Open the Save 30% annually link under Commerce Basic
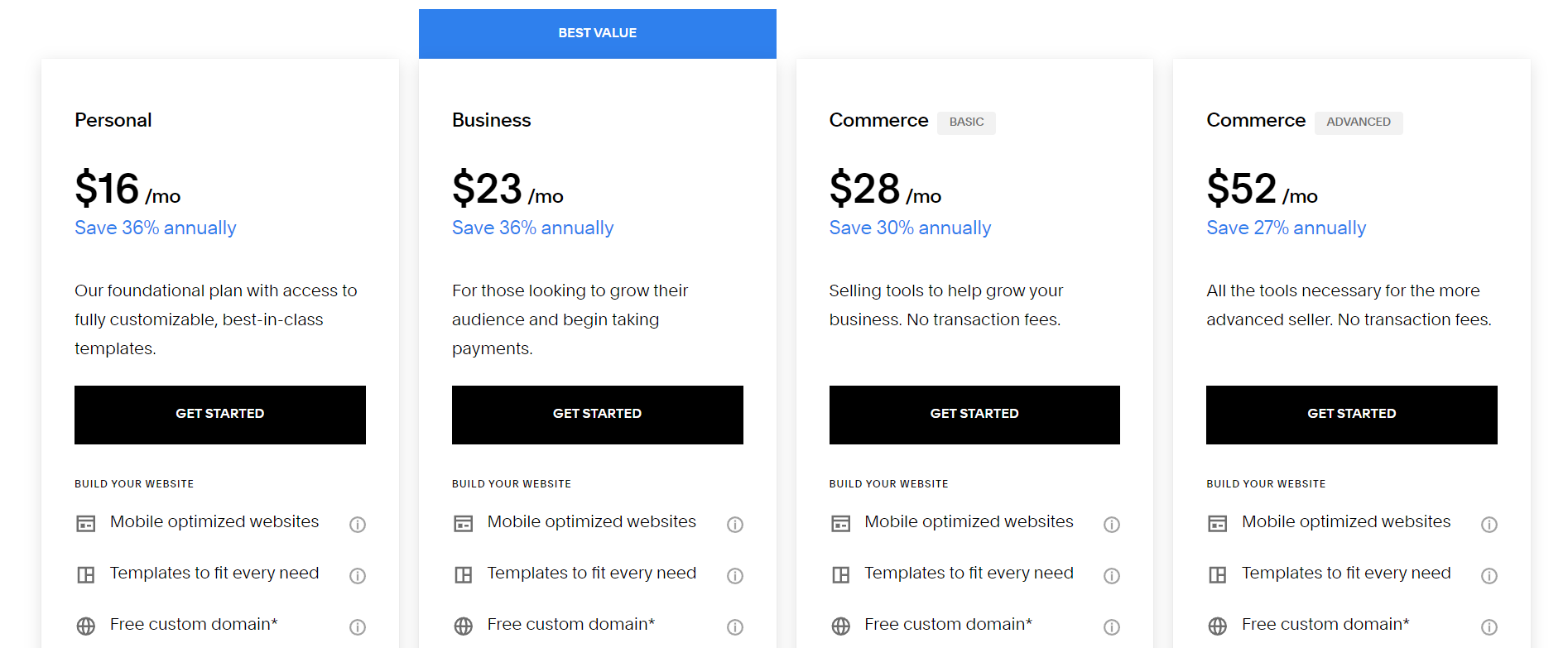This screenshot has height=648, width=1568. coord(910,228)
